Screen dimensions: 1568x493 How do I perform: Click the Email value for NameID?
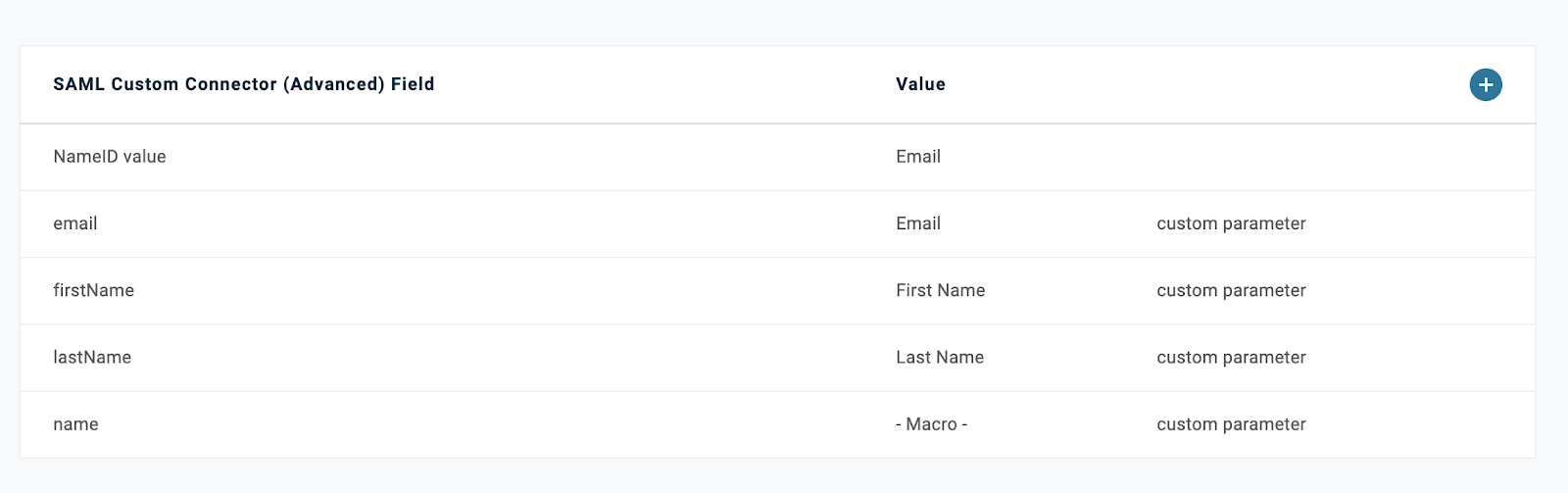[917, 157]
